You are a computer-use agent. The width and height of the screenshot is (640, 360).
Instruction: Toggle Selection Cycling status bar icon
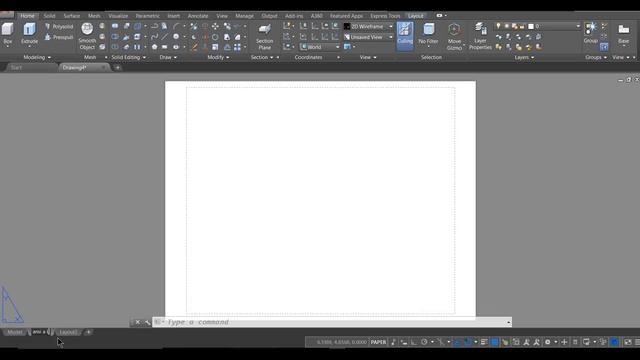505,342
